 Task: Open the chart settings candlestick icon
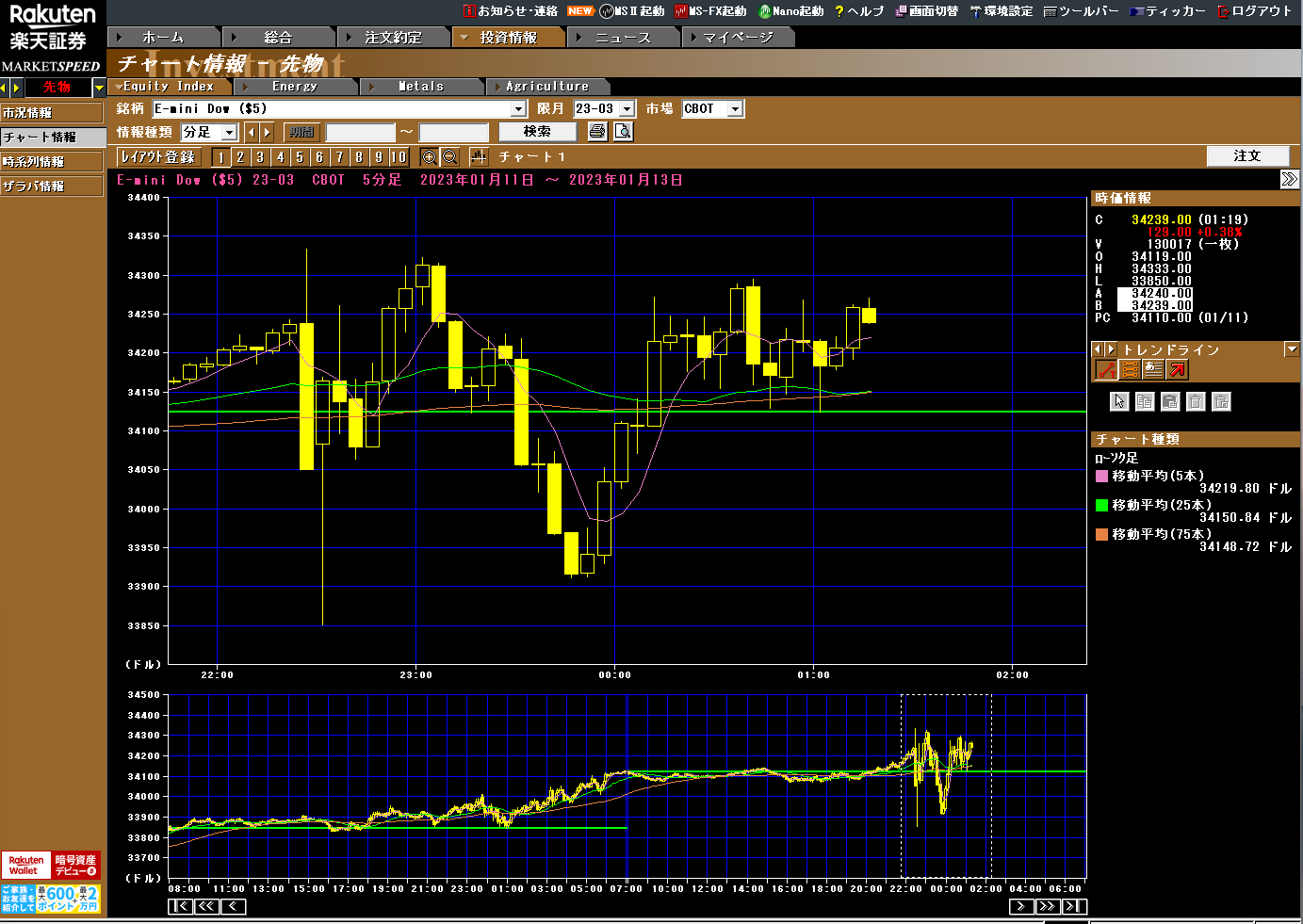(479, 157)
